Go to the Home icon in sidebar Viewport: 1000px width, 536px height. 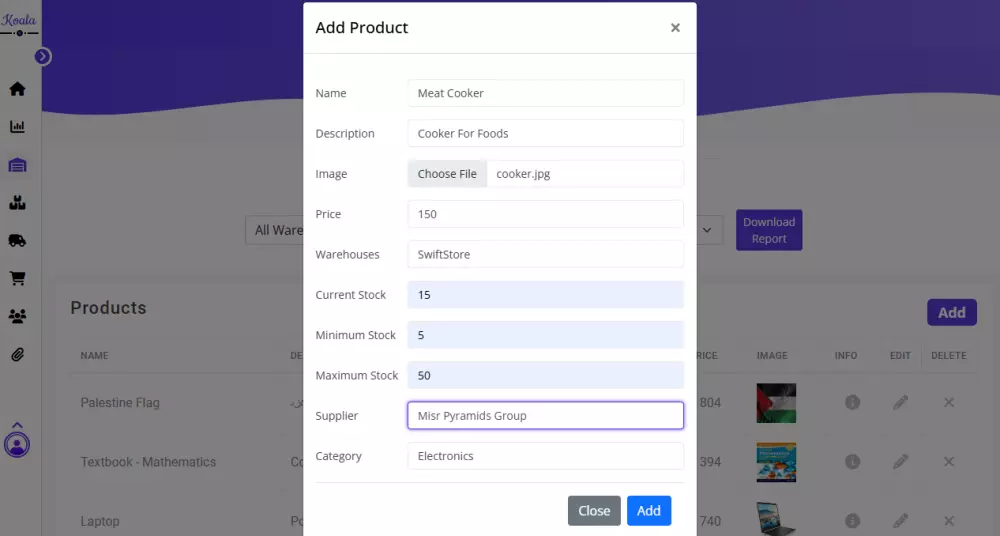click(x=17, y=89)
